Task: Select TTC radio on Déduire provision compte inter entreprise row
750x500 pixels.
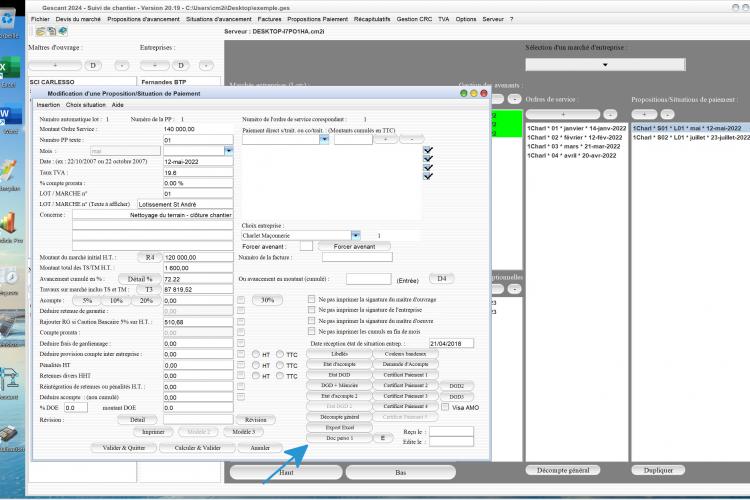Action: coord(280,355)
